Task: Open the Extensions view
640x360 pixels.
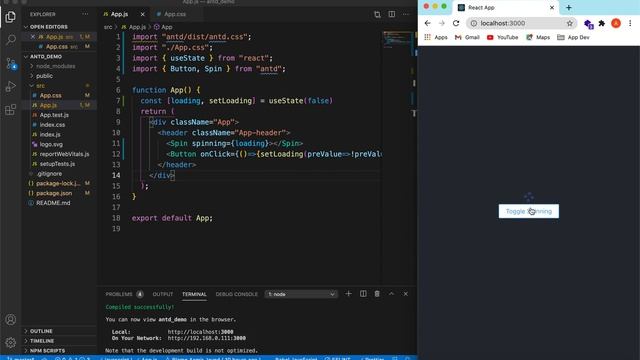Action: click(11, 109)
